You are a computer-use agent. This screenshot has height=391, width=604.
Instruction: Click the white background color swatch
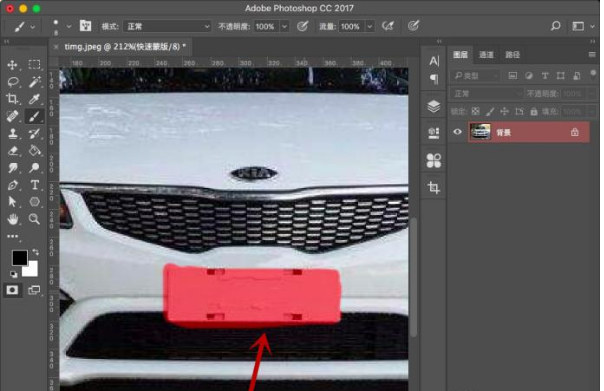click(32, 270)
